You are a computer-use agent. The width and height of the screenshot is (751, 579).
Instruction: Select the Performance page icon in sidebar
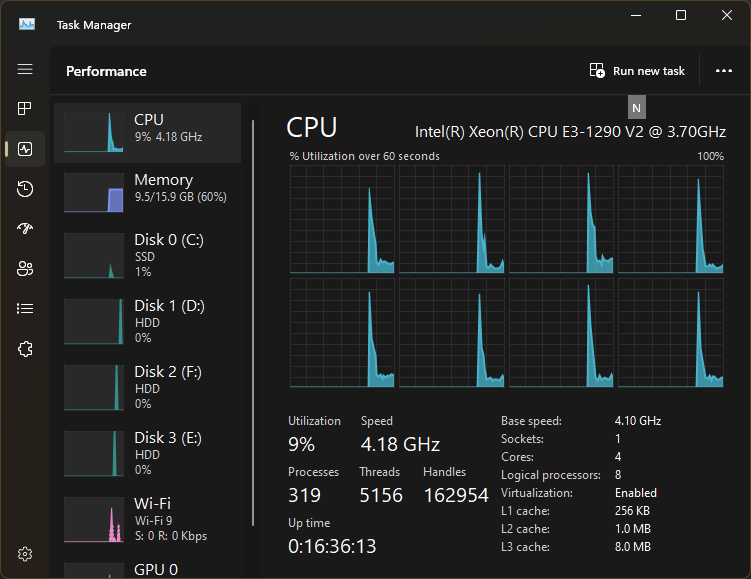tap(25, 149)
